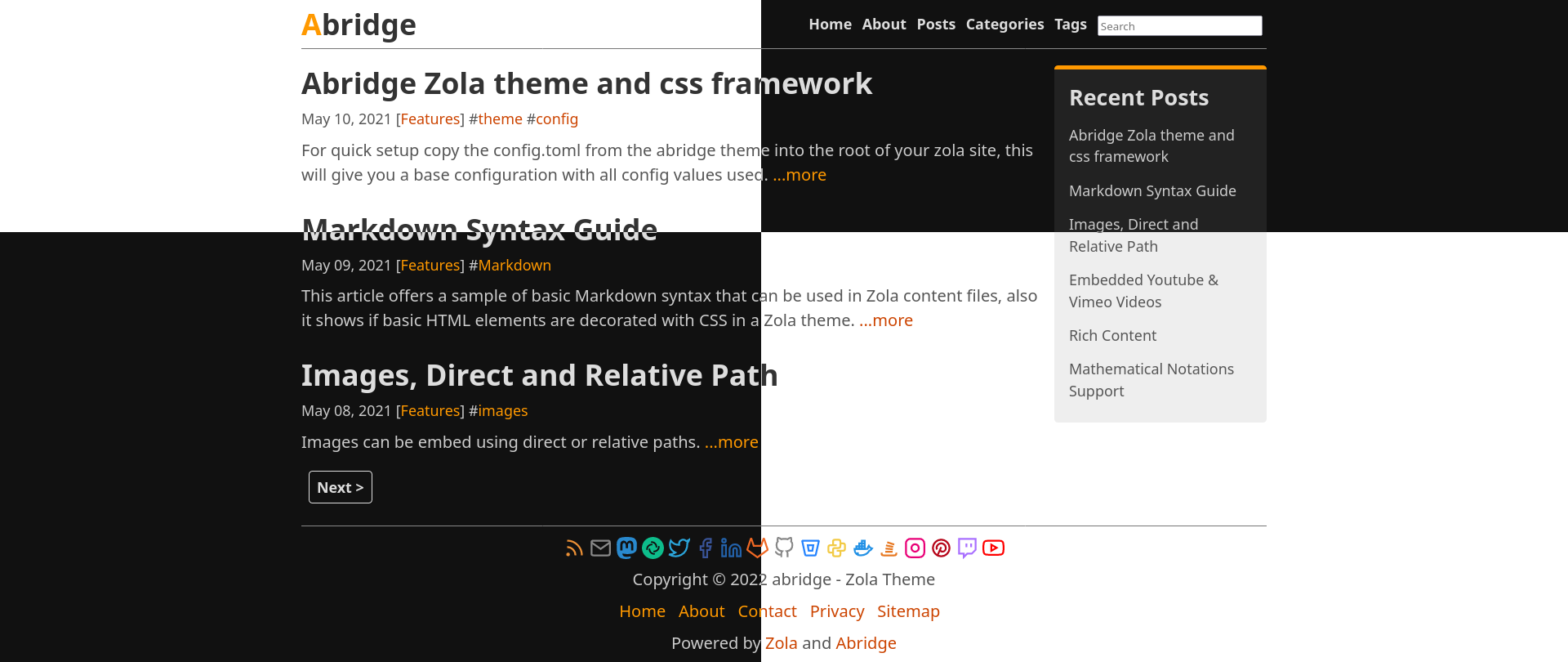
Task: Open the GitLab fox icon
Action: tap(757, 548)
